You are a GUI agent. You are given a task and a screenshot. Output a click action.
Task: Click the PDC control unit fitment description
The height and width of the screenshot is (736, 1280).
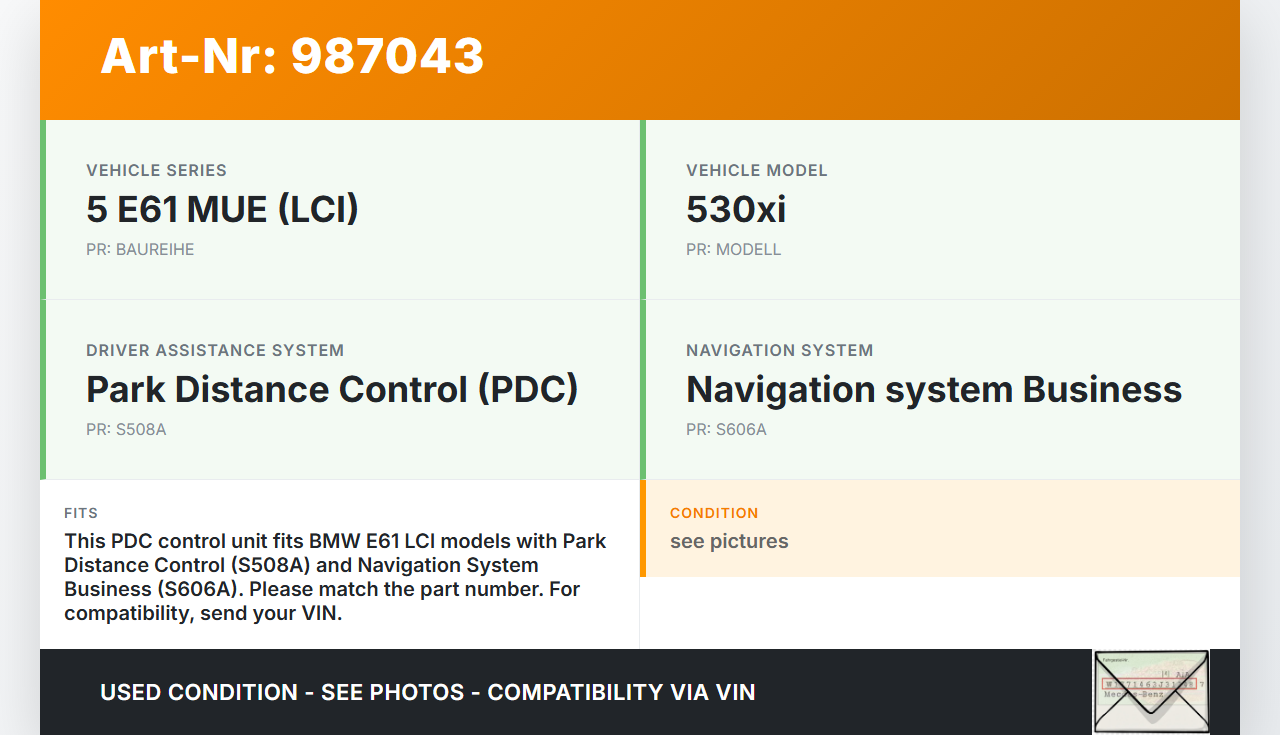(335, 577)
